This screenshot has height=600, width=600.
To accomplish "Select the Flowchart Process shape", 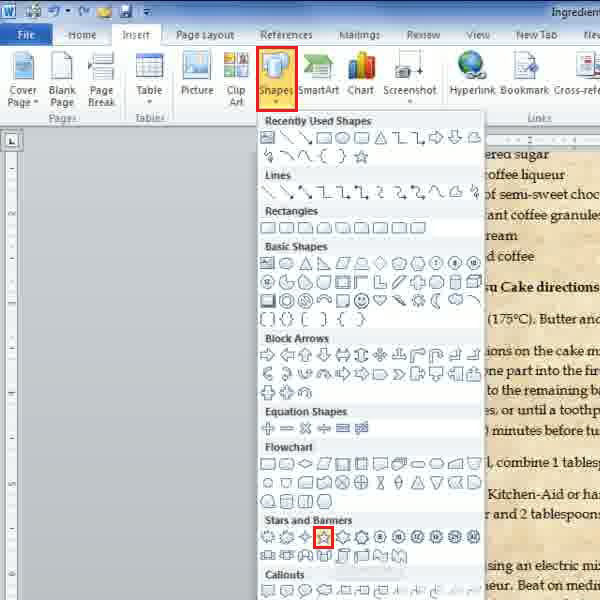I will coord(267,464).
